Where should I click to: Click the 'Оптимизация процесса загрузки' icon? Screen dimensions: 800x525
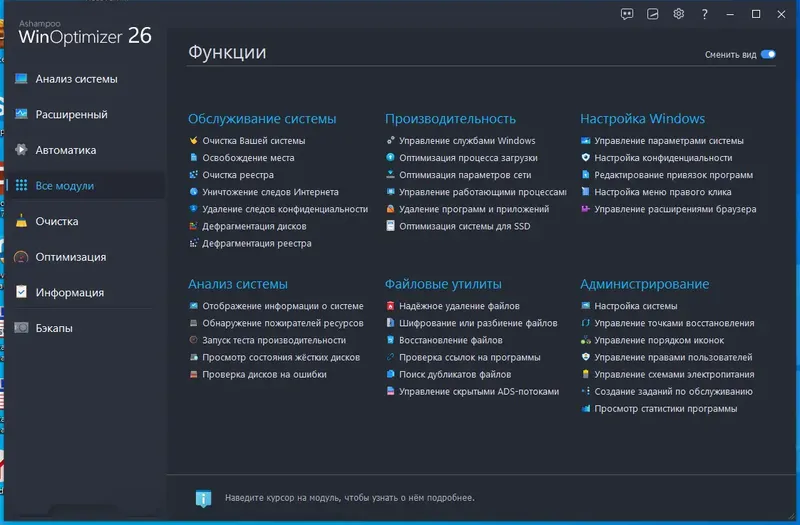click(390, 157)
